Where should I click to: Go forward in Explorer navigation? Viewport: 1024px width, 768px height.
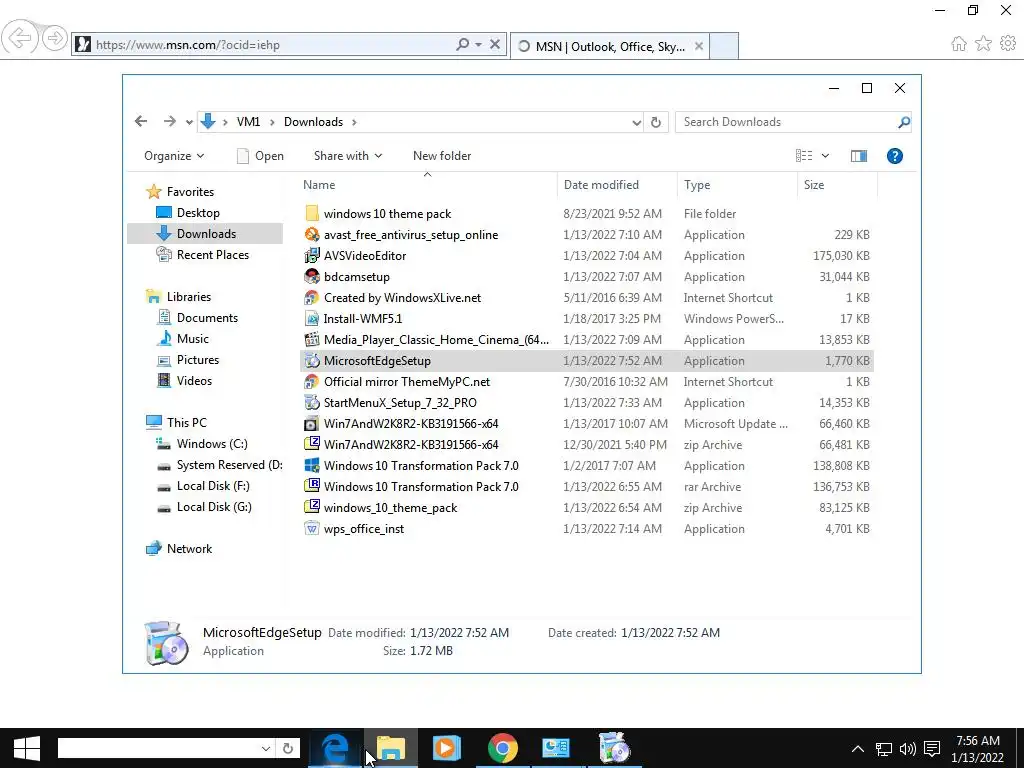click(169, 121)
